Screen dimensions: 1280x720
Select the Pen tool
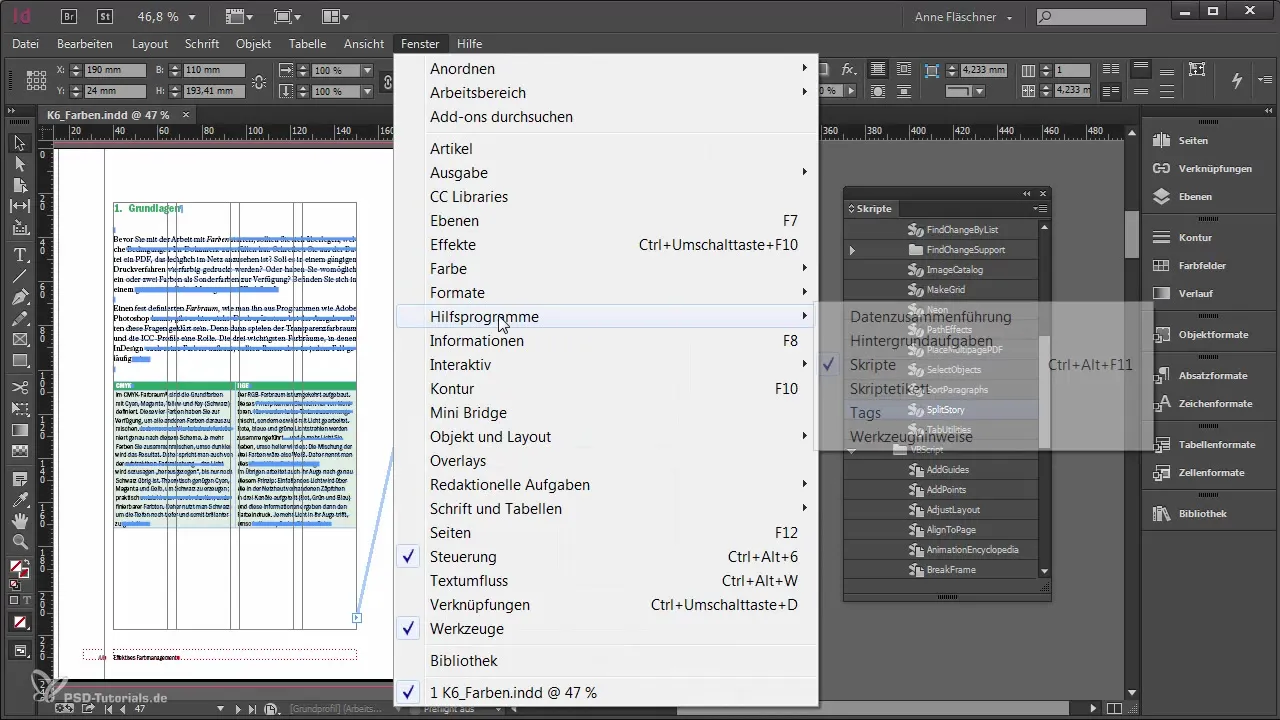click(x=19, y=297)
